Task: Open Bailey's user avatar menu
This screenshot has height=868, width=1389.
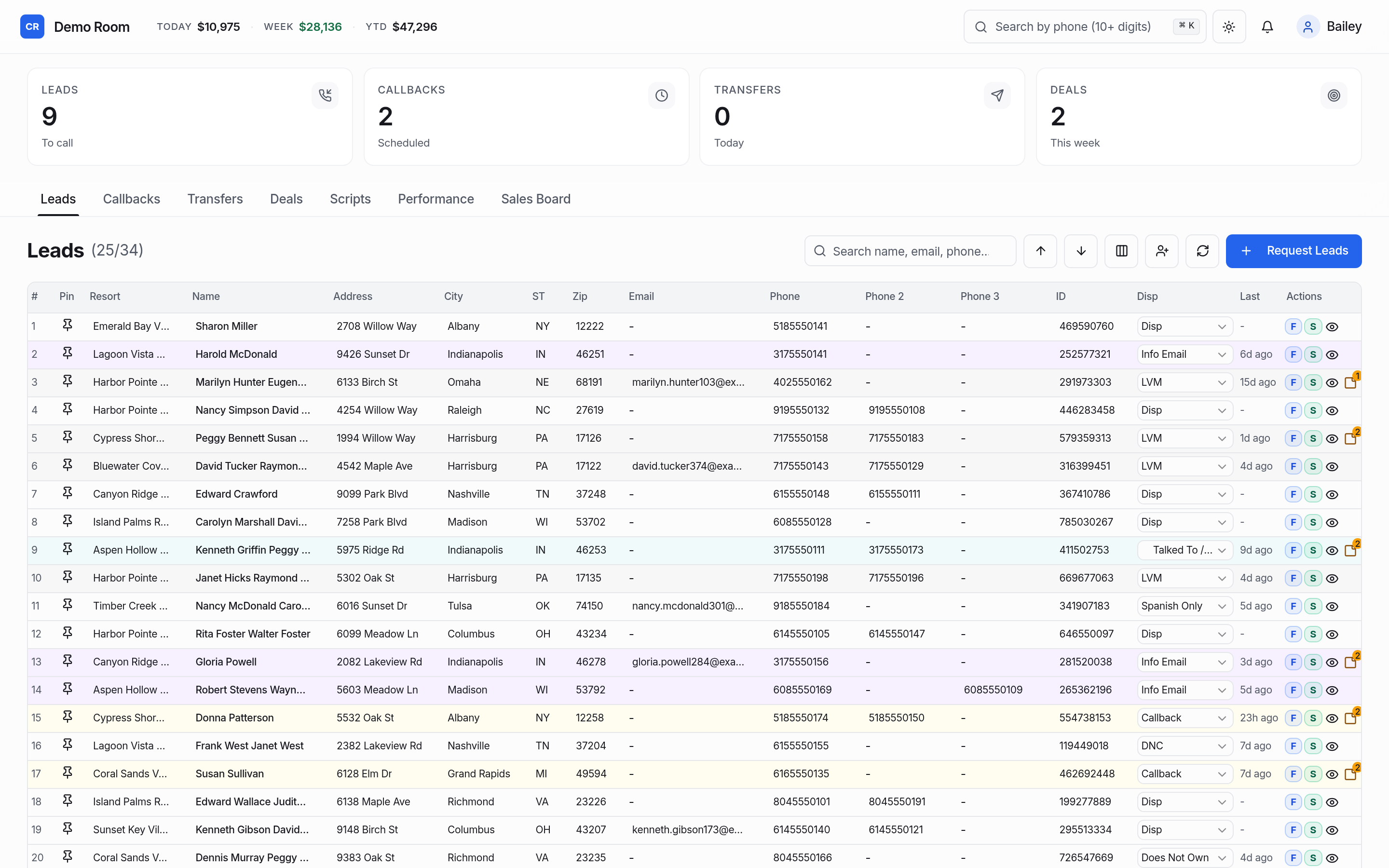Action: [1307, 27]
